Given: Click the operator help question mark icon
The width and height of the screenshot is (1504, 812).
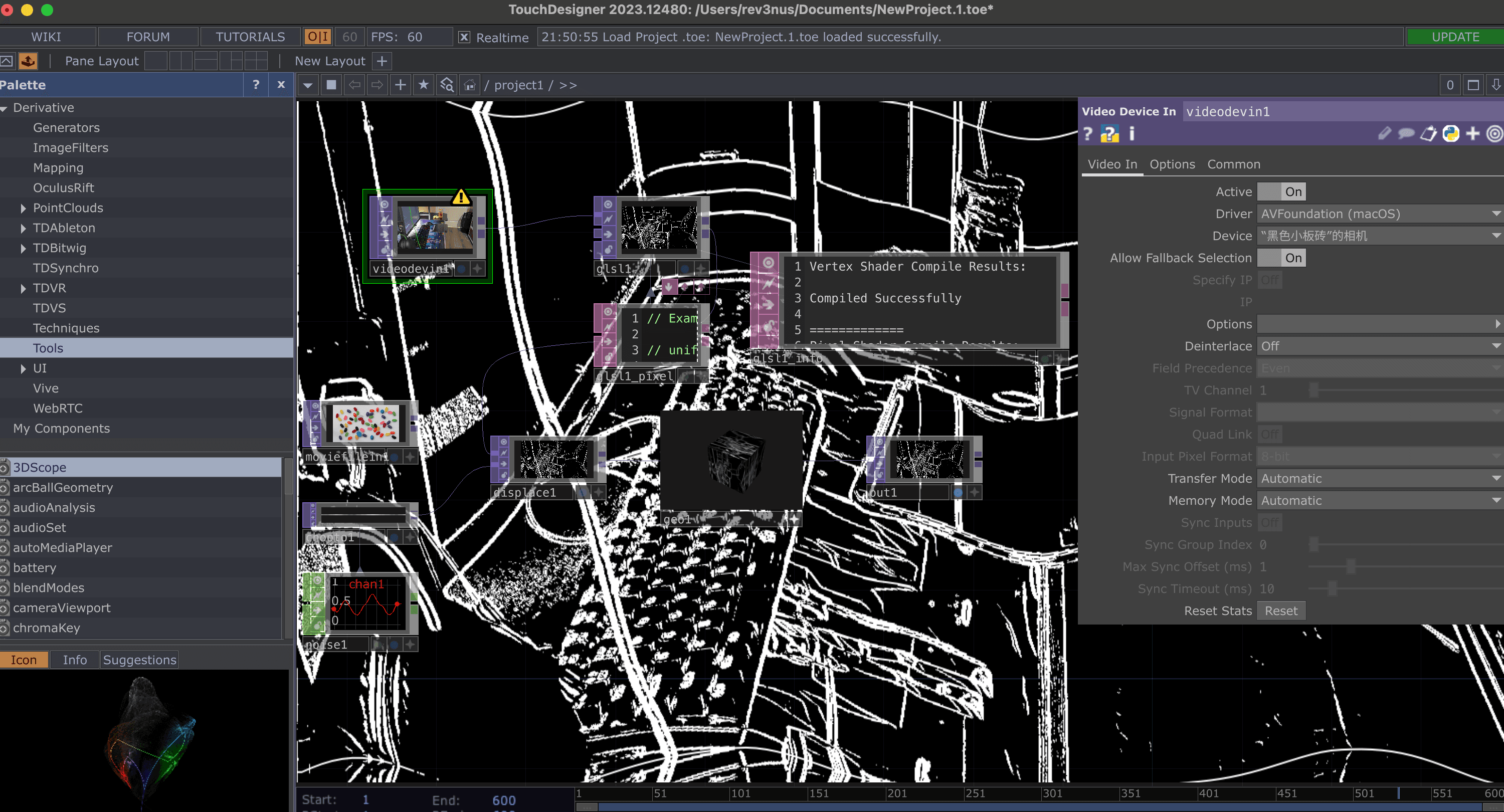Looking at the screenshot, I should [1087, 134].
